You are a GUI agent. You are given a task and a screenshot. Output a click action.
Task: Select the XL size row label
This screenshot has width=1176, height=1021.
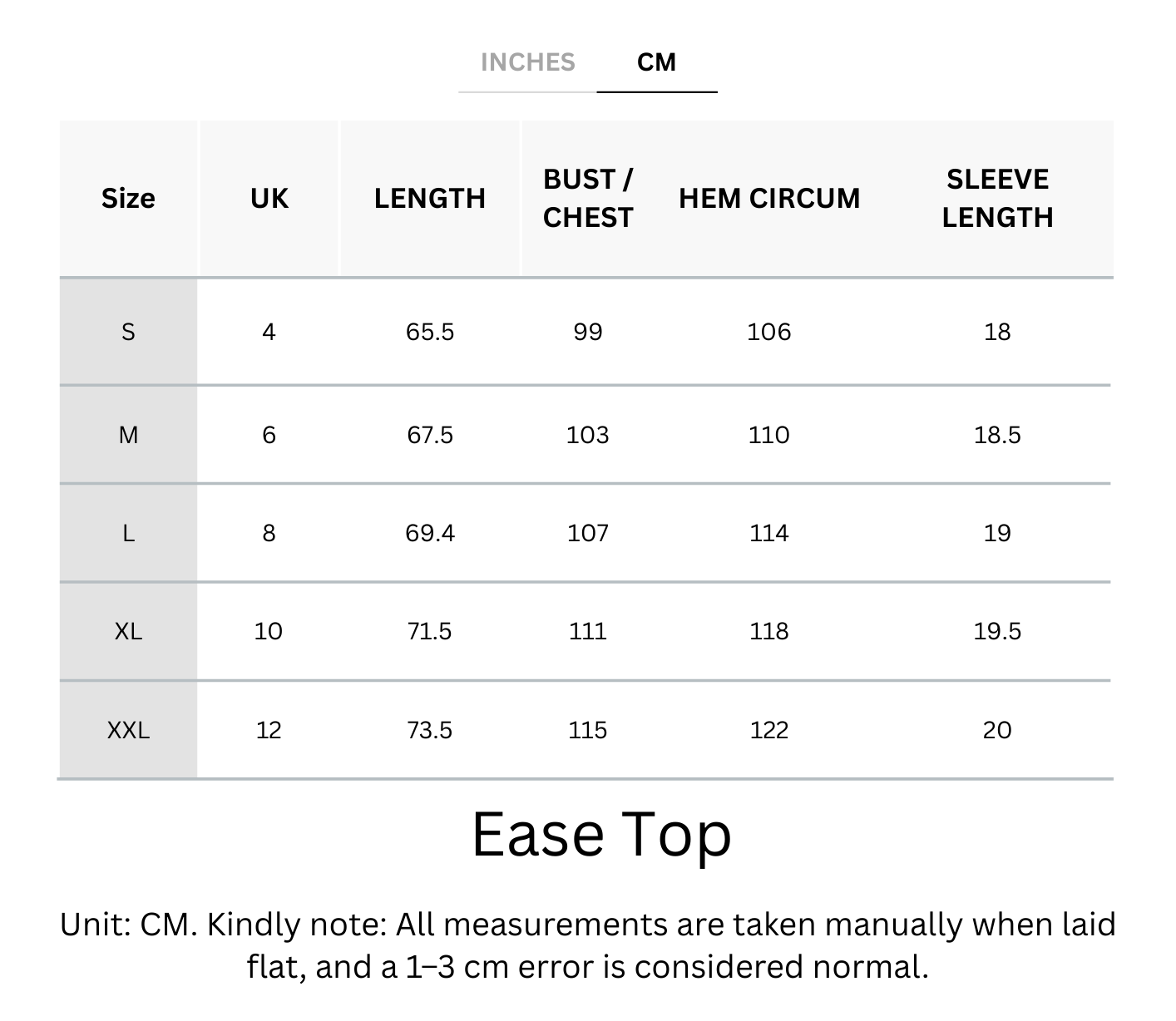[x=128, y=631]
